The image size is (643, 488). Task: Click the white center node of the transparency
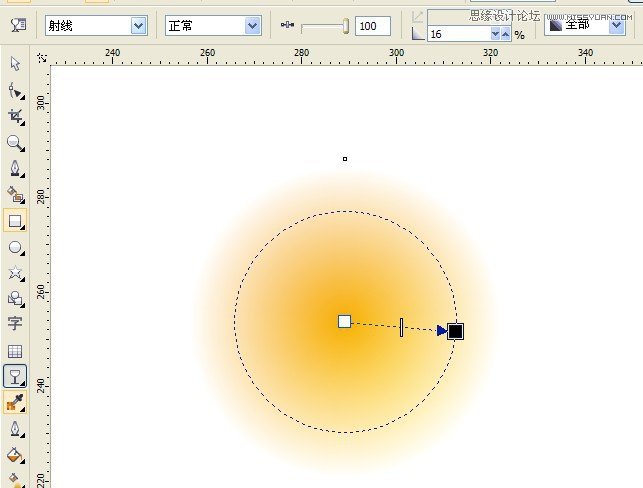pos(344,321)
